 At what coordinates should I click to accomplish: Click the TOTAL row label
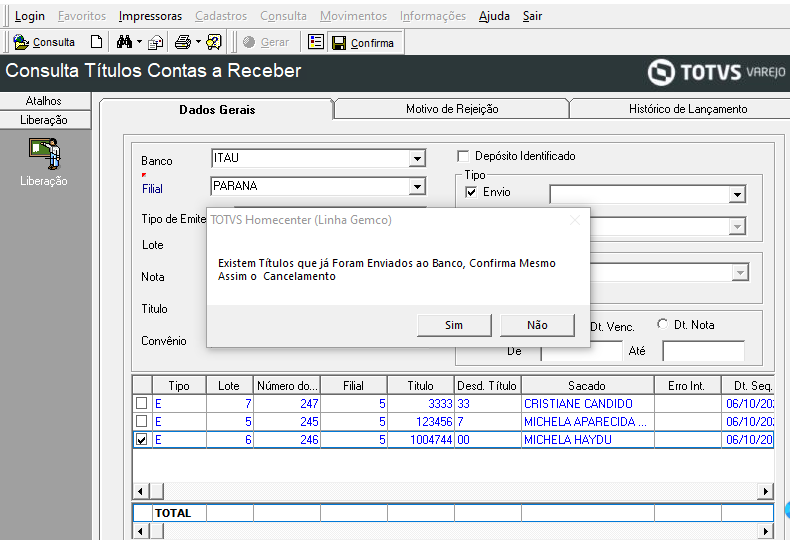(x=173, y=513)
